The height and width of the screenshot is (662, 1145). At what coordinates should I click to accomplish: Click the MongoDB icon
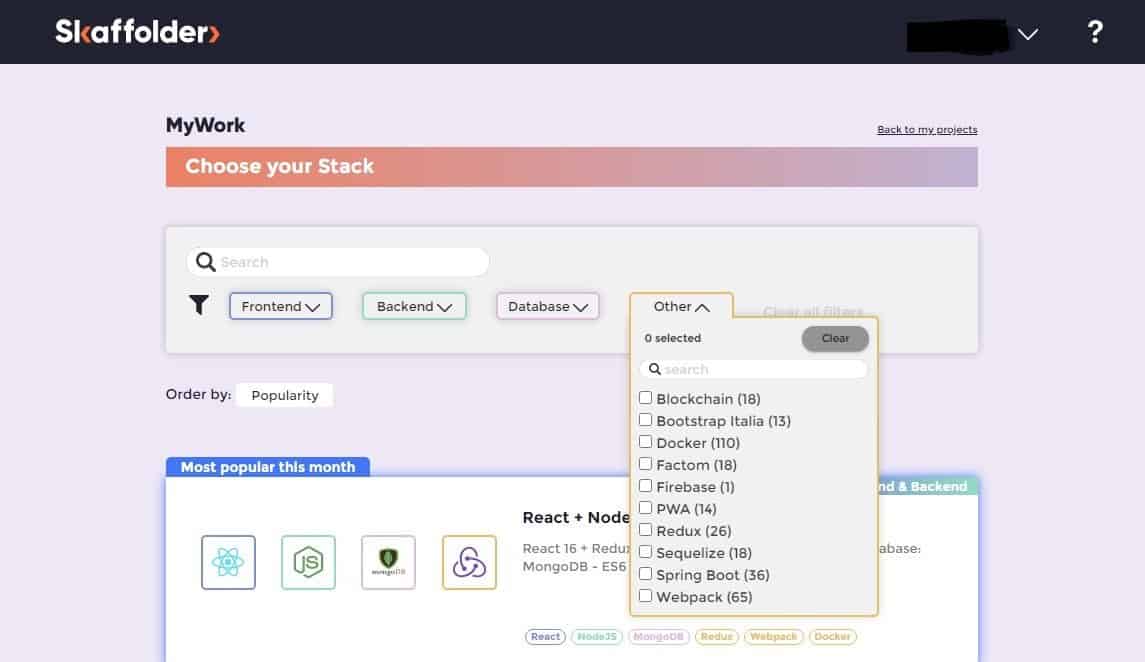click(388, 562)
